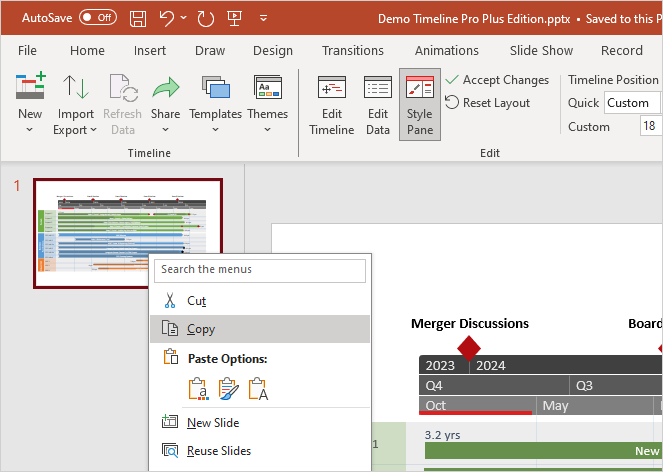The height and width of the screenshot is (472, 663).
Task: Open the Record tab
Action: click(622, 51)
